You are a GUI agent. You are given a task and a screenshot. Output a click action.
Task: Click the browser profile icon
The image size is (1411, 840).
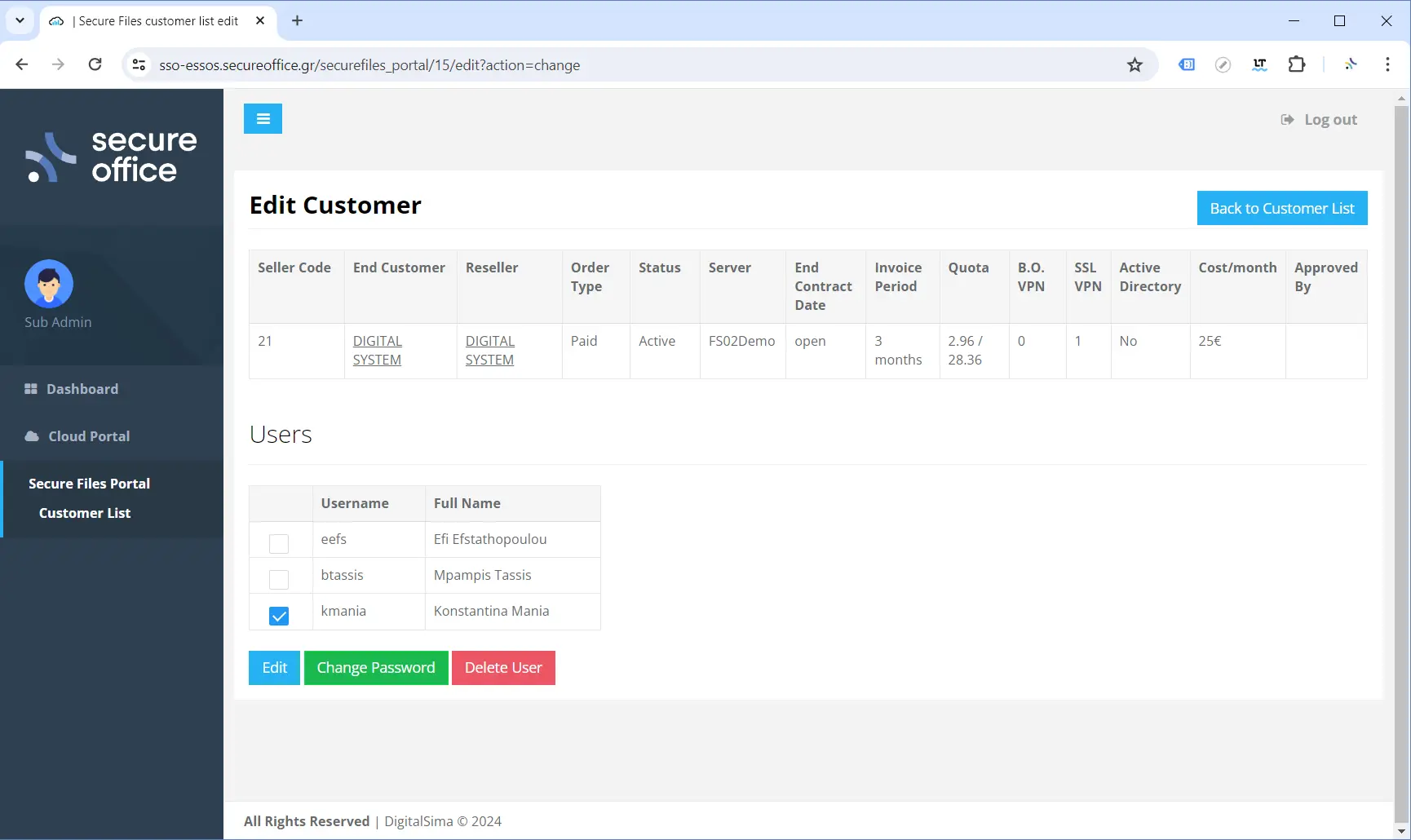1351,64
